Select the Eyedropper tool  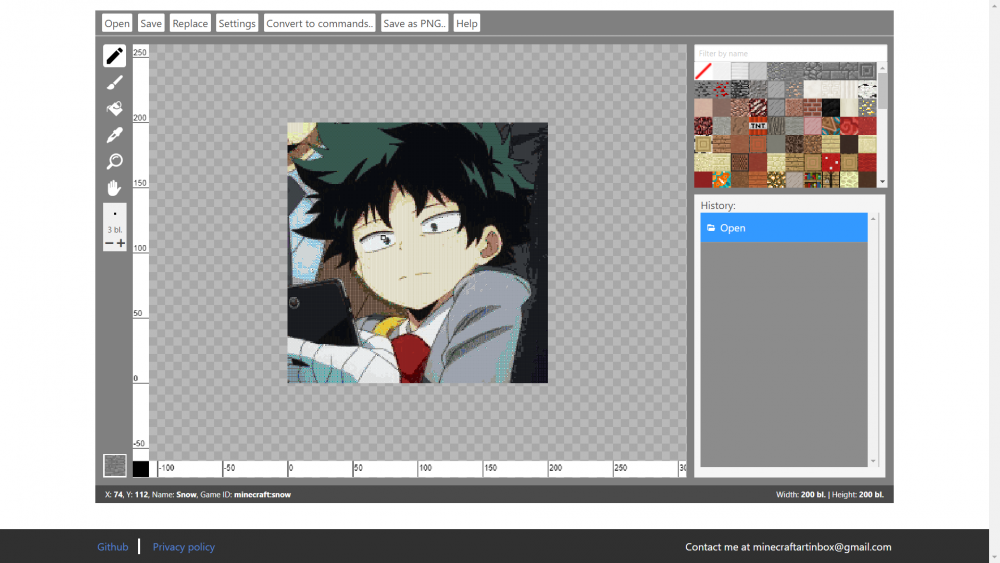click(x=114, y=135)
